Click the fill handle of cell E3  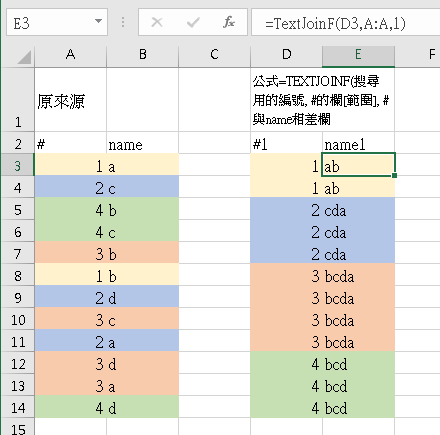click(394, 175)
